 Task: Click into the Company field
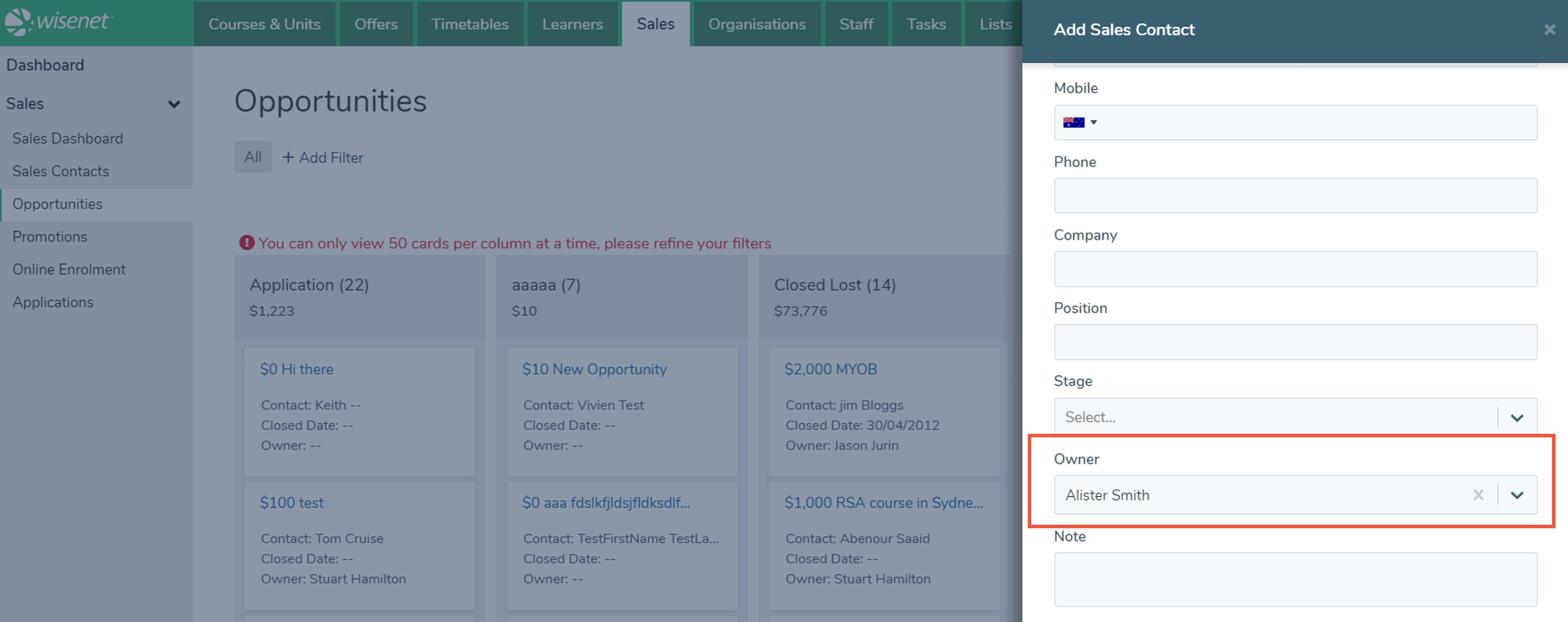coord(1295,269)
